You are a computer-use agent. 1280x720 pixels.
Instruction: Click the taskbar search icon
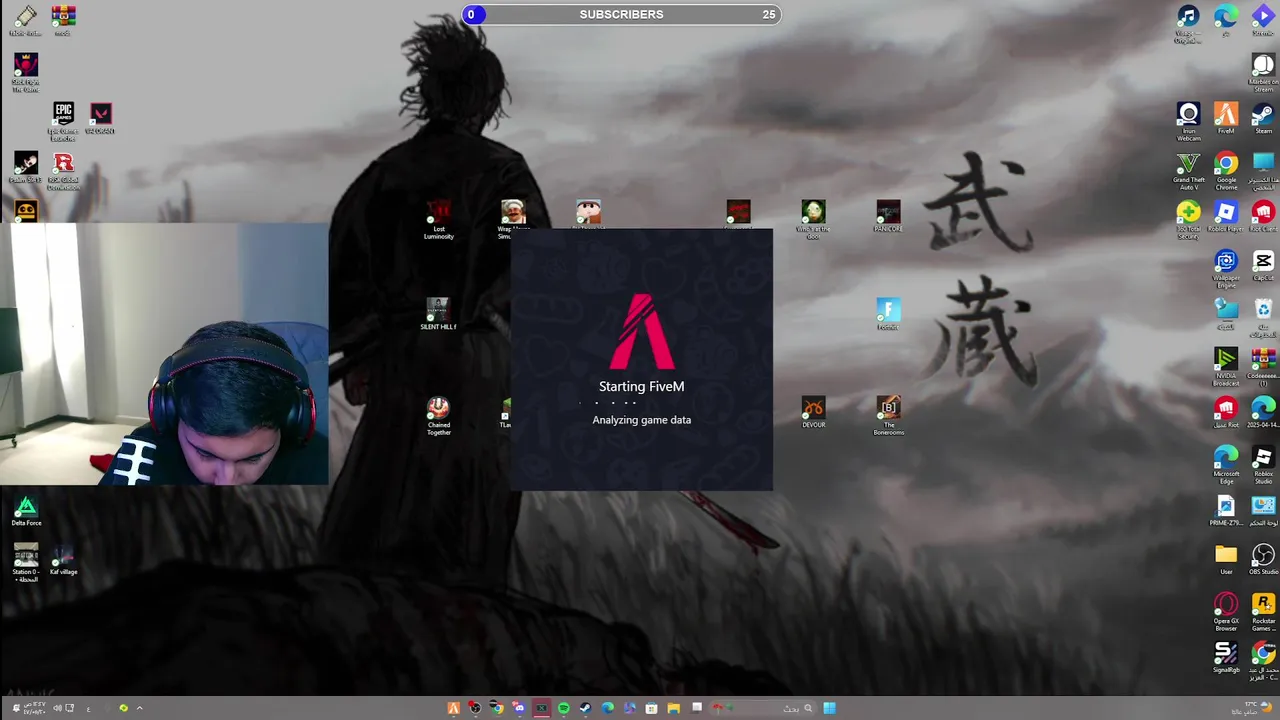click(x=808, y=708)
